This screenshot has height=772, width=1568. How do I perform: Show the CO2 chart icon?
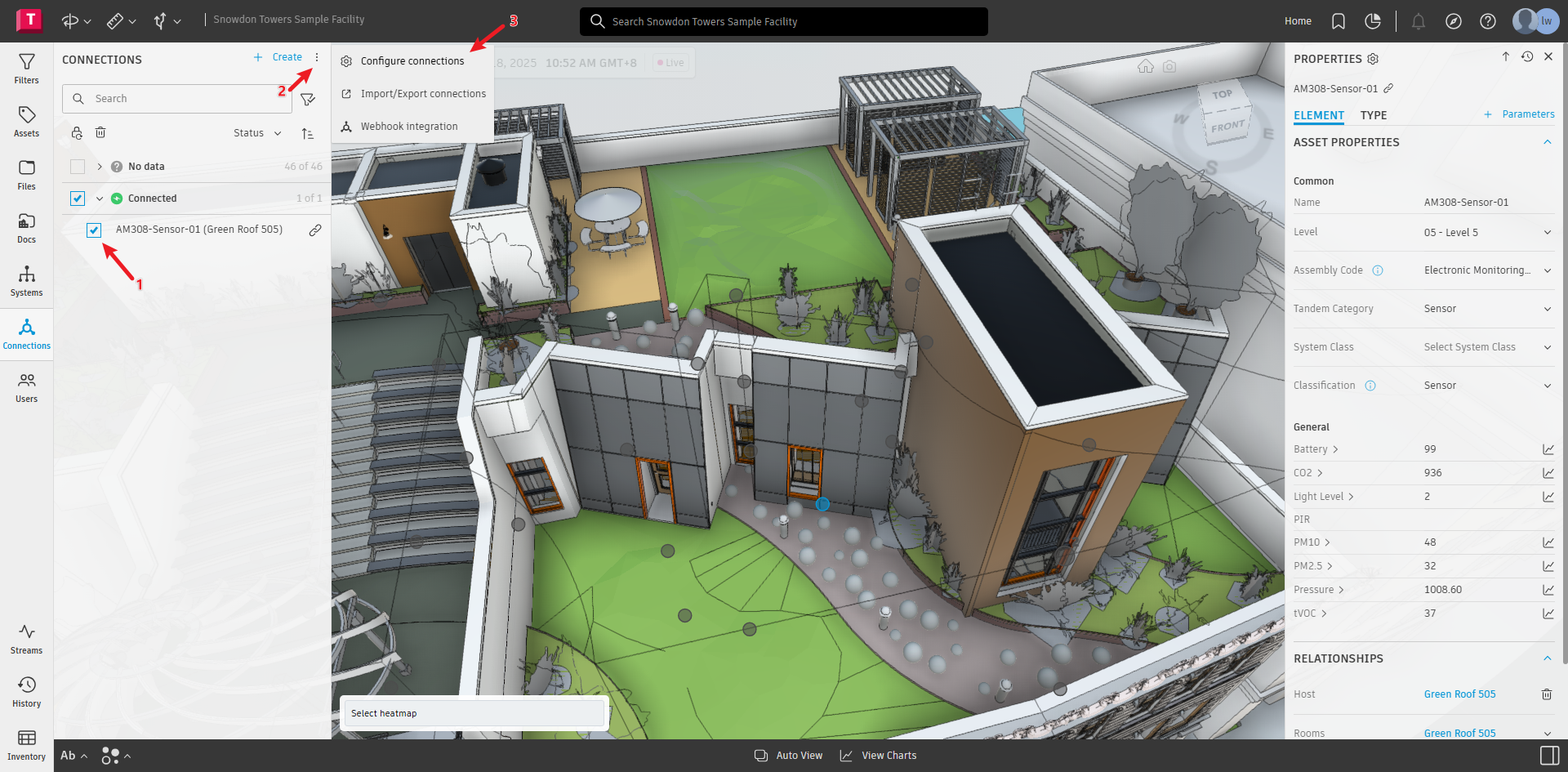coord(1548,473)
